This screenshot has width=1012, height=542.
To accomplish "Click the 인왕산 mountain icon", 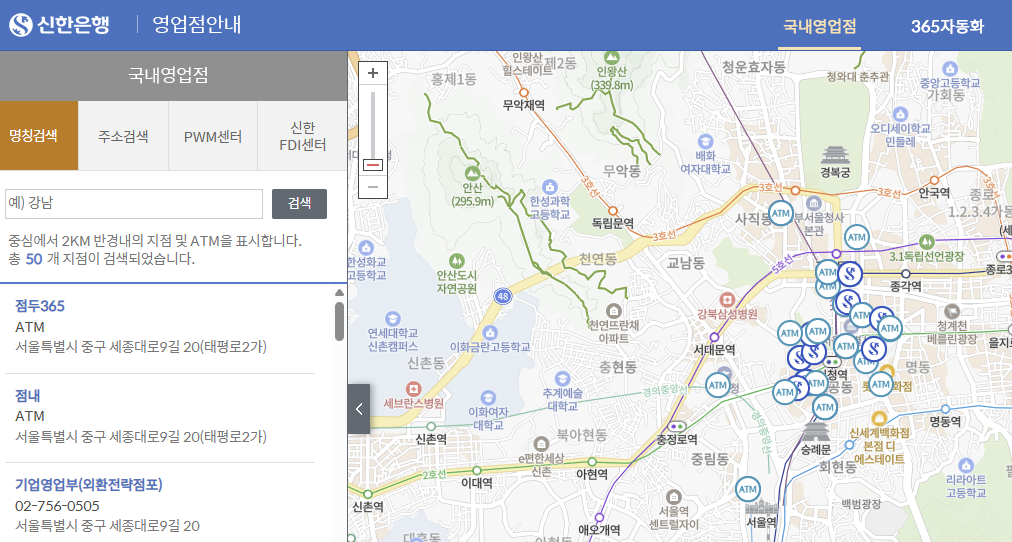I will pyautogui.click(x=611, y=57).
